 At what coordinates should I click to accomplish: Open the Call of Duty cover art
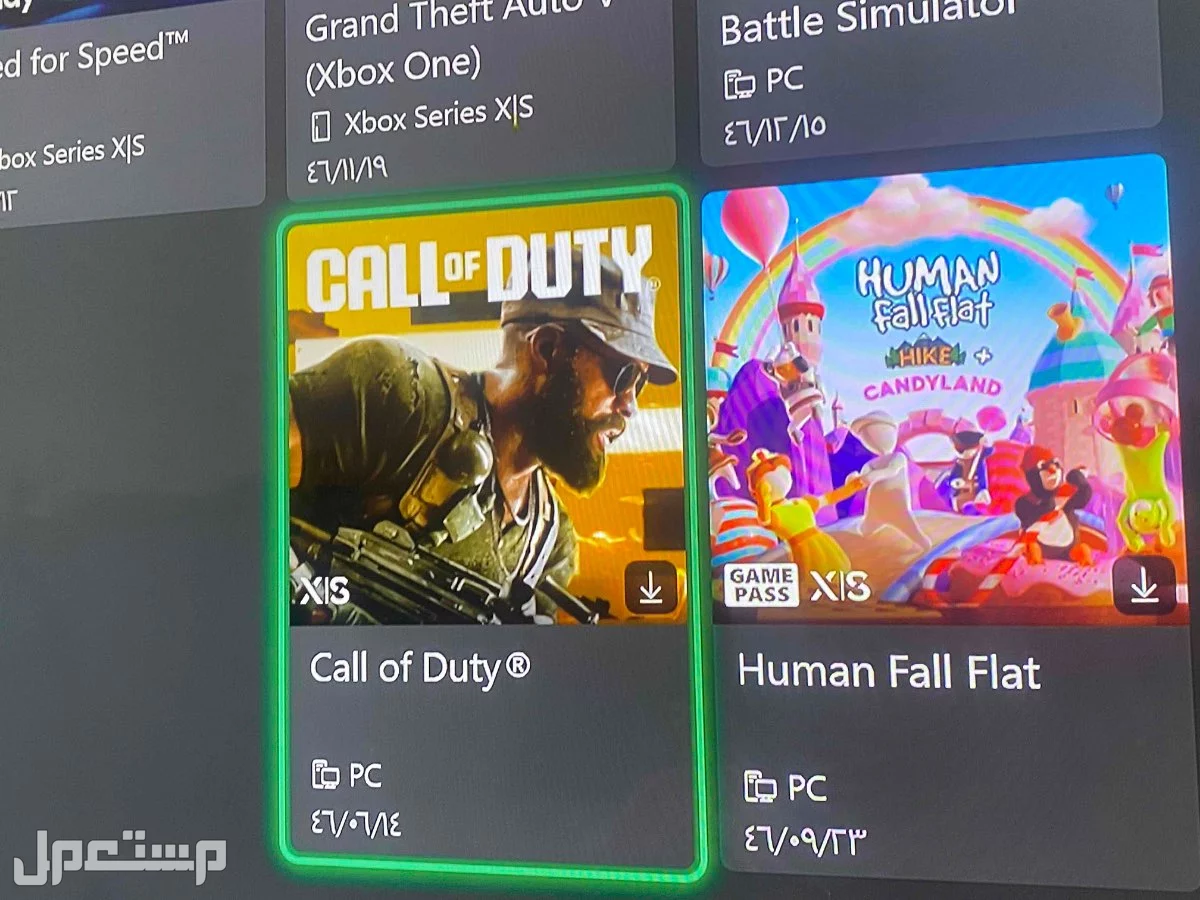pyautogui.click(x=485, y=410)
